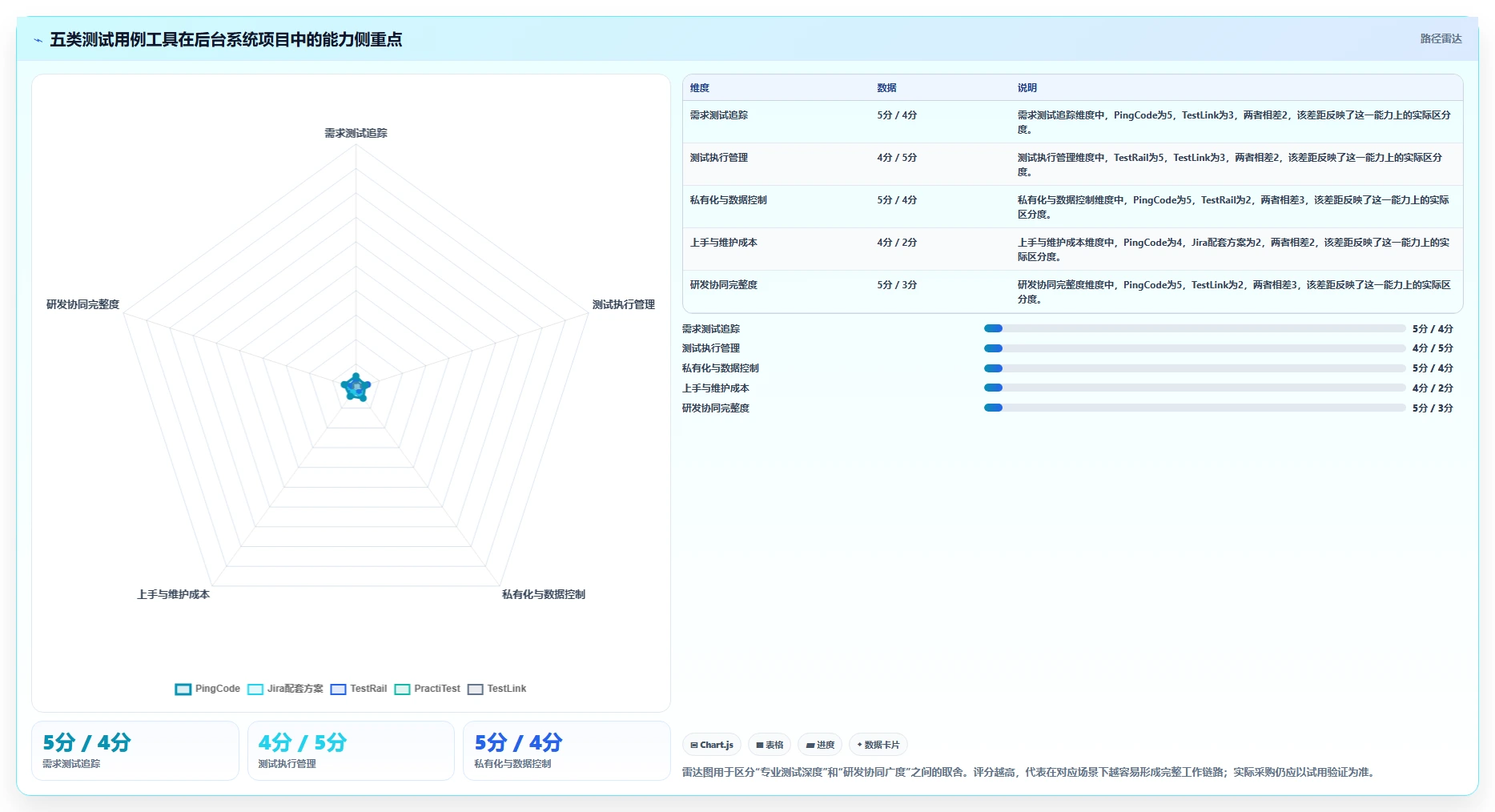Click the 4分 / 2分 value in table
The width and height of the screenshot is (1495, 812).
[897, 243]
